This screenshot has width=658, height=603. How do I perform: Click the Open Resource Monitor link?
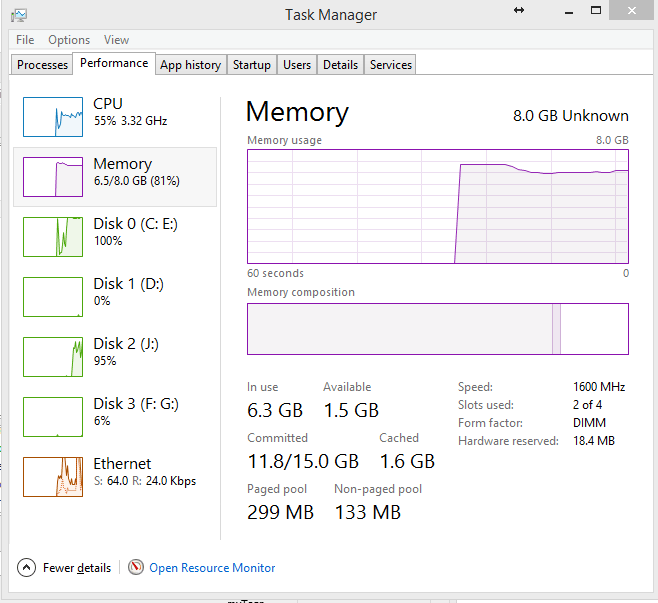pos(212,568)
